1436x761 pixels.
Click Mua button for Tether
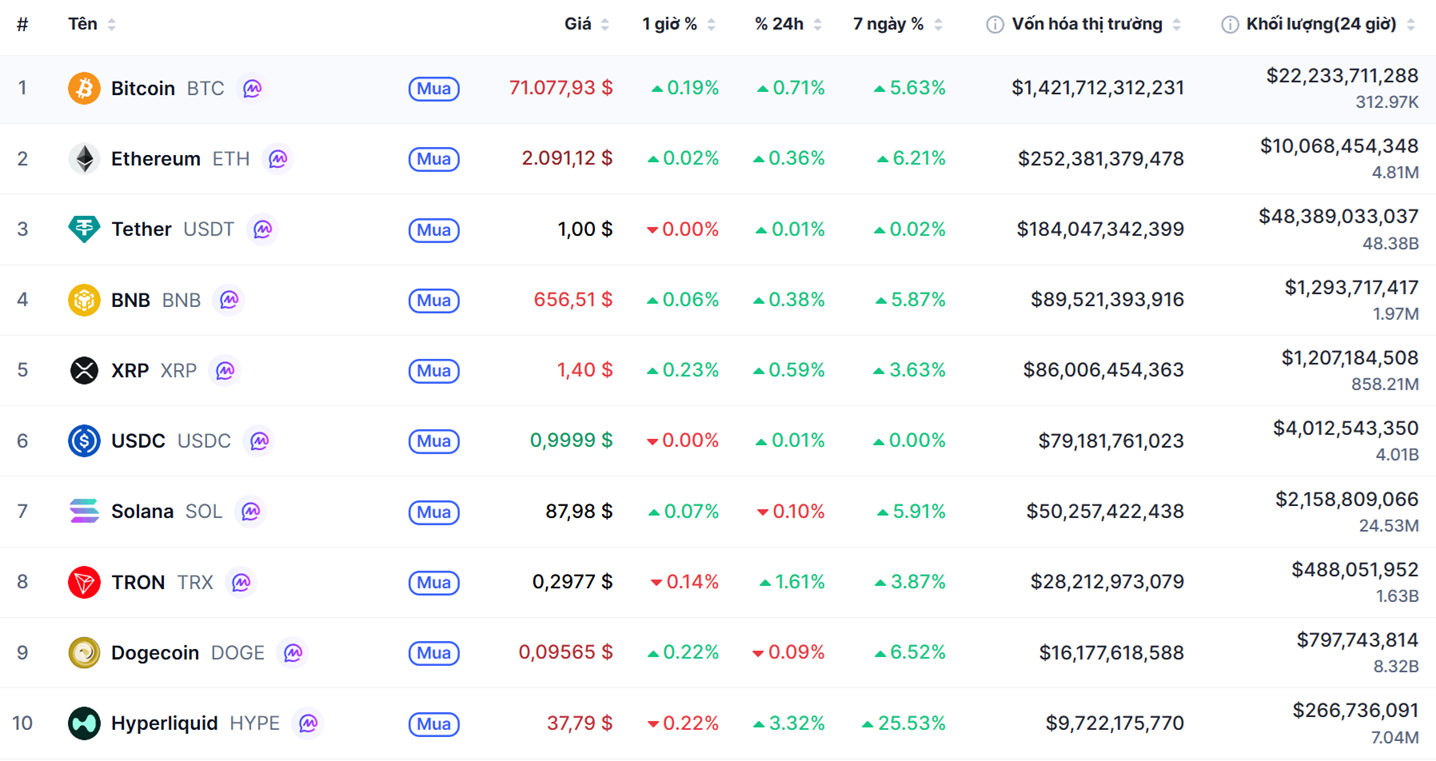[434, 230]
